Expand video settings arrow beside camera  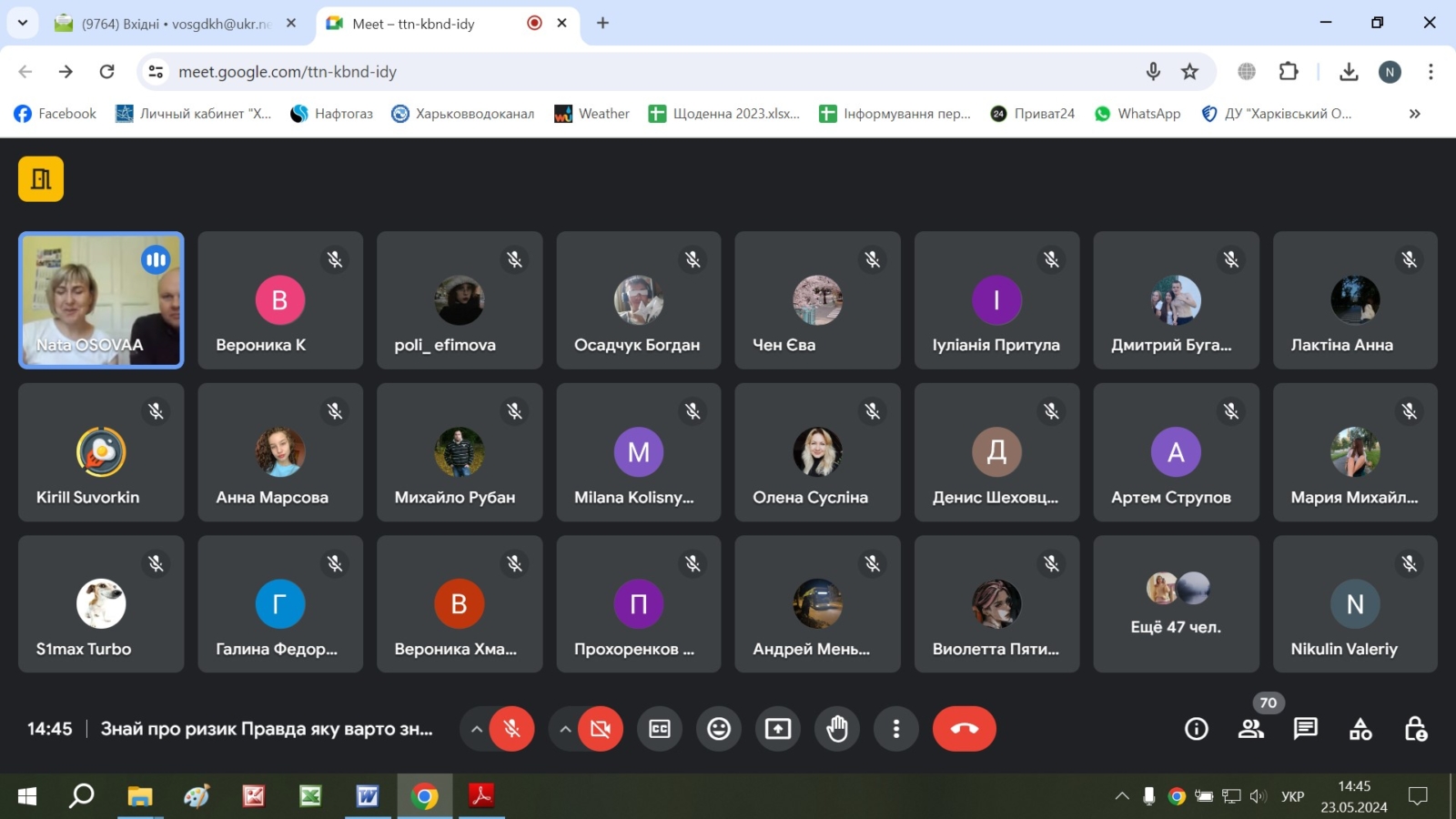565,729
